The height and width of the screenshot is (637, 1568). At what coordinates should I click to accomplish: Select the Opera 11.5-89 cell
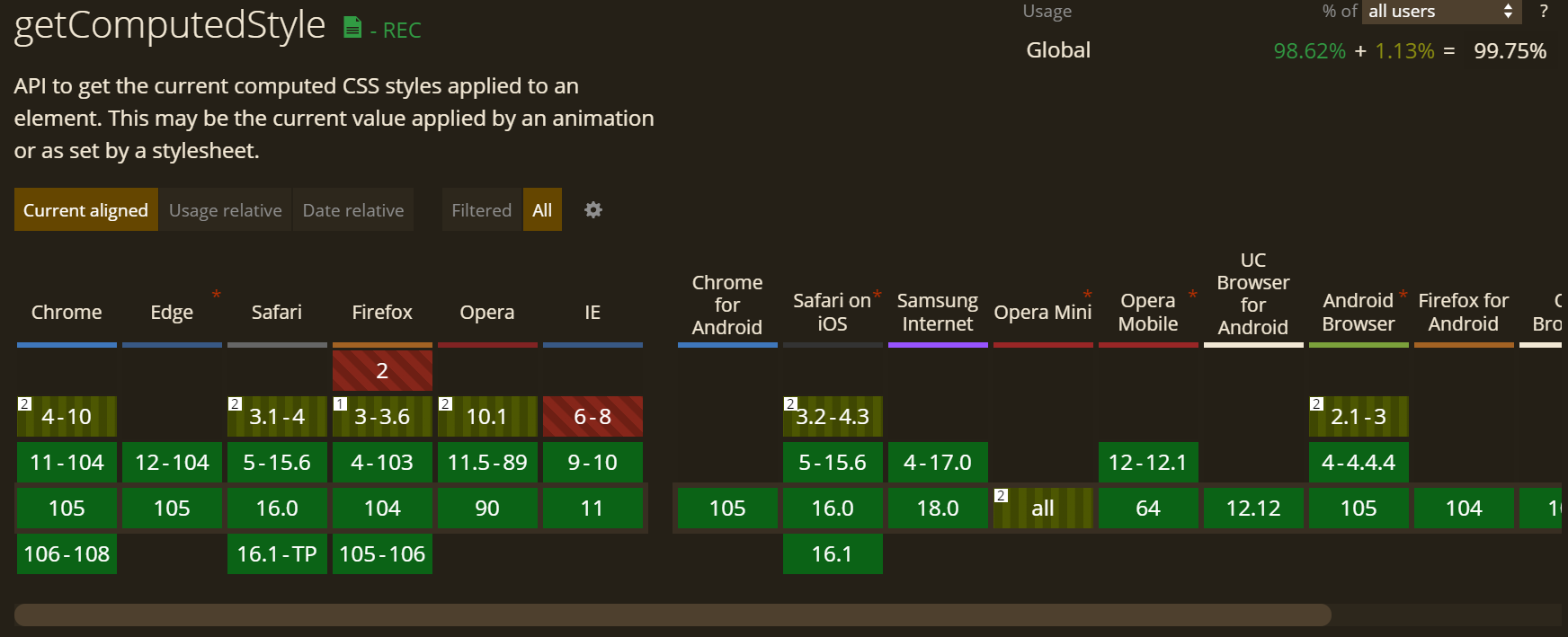pos(487,462)
